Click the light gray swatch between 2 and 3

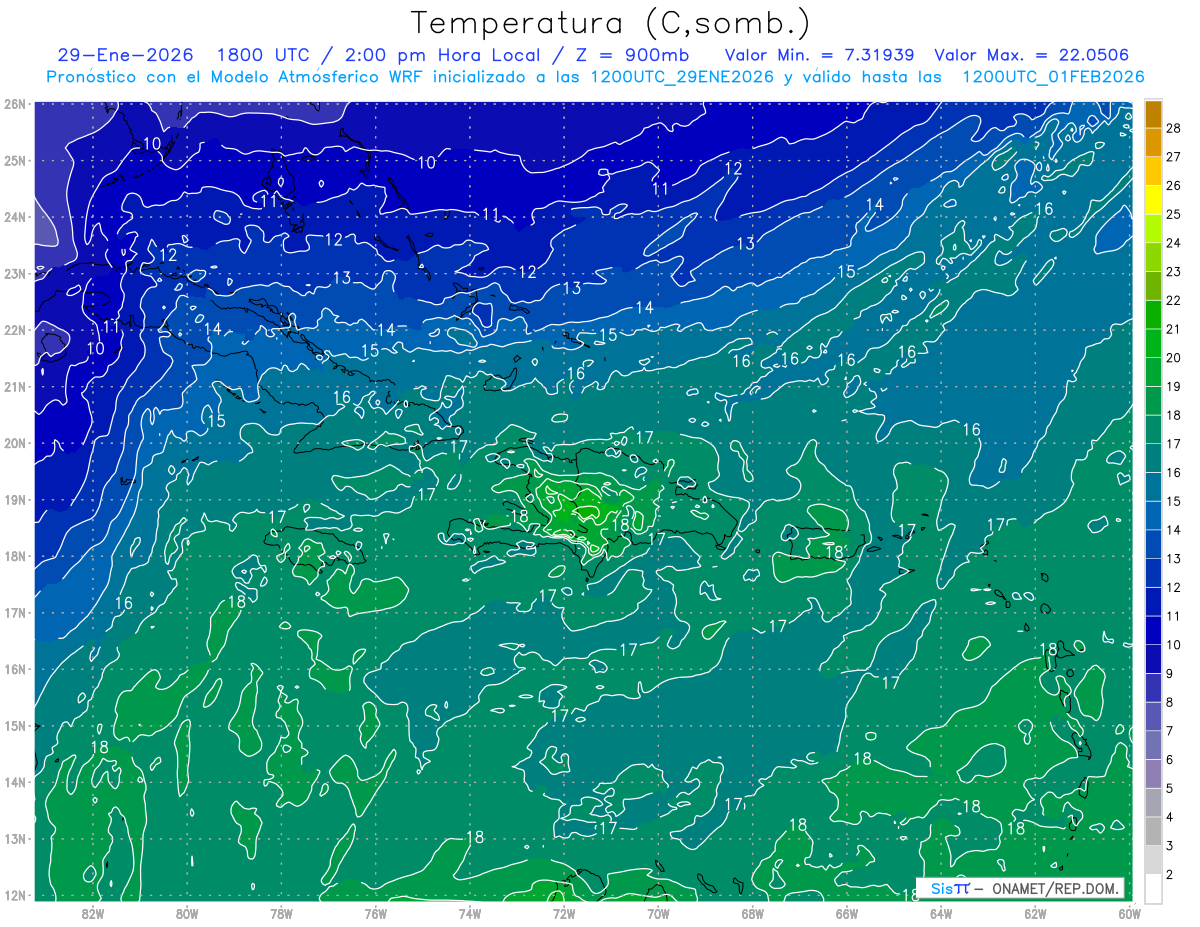click(1153, 860)
